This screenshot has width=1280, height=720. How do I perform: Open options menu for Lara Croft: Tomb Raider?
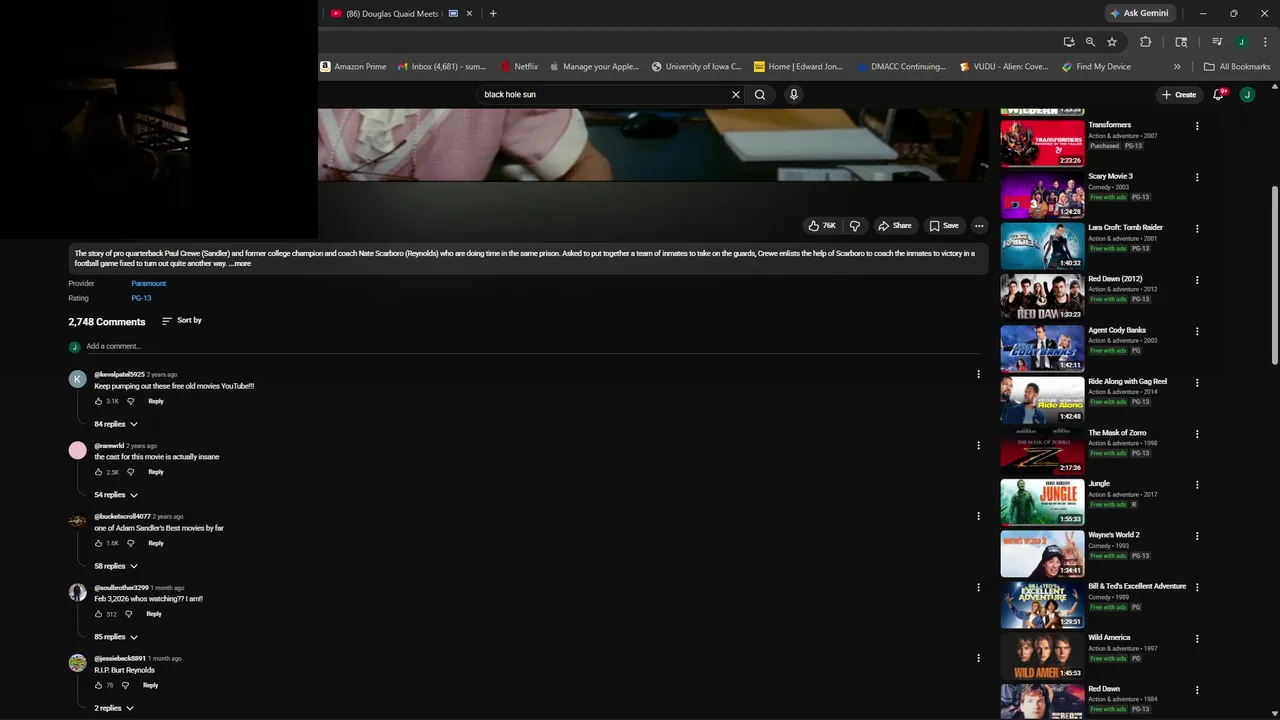(1197, 229)
